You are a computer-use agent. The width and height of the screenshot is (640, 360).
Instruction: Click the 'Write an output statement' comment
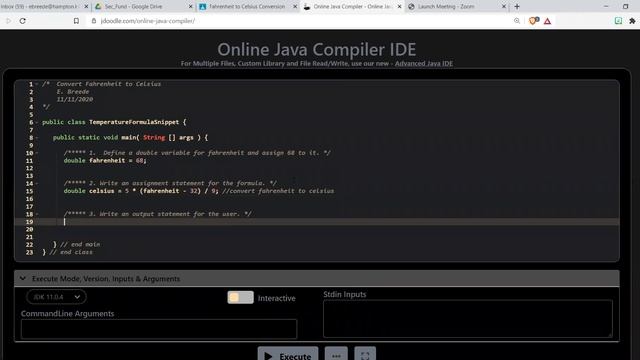[x=158, y=213]
